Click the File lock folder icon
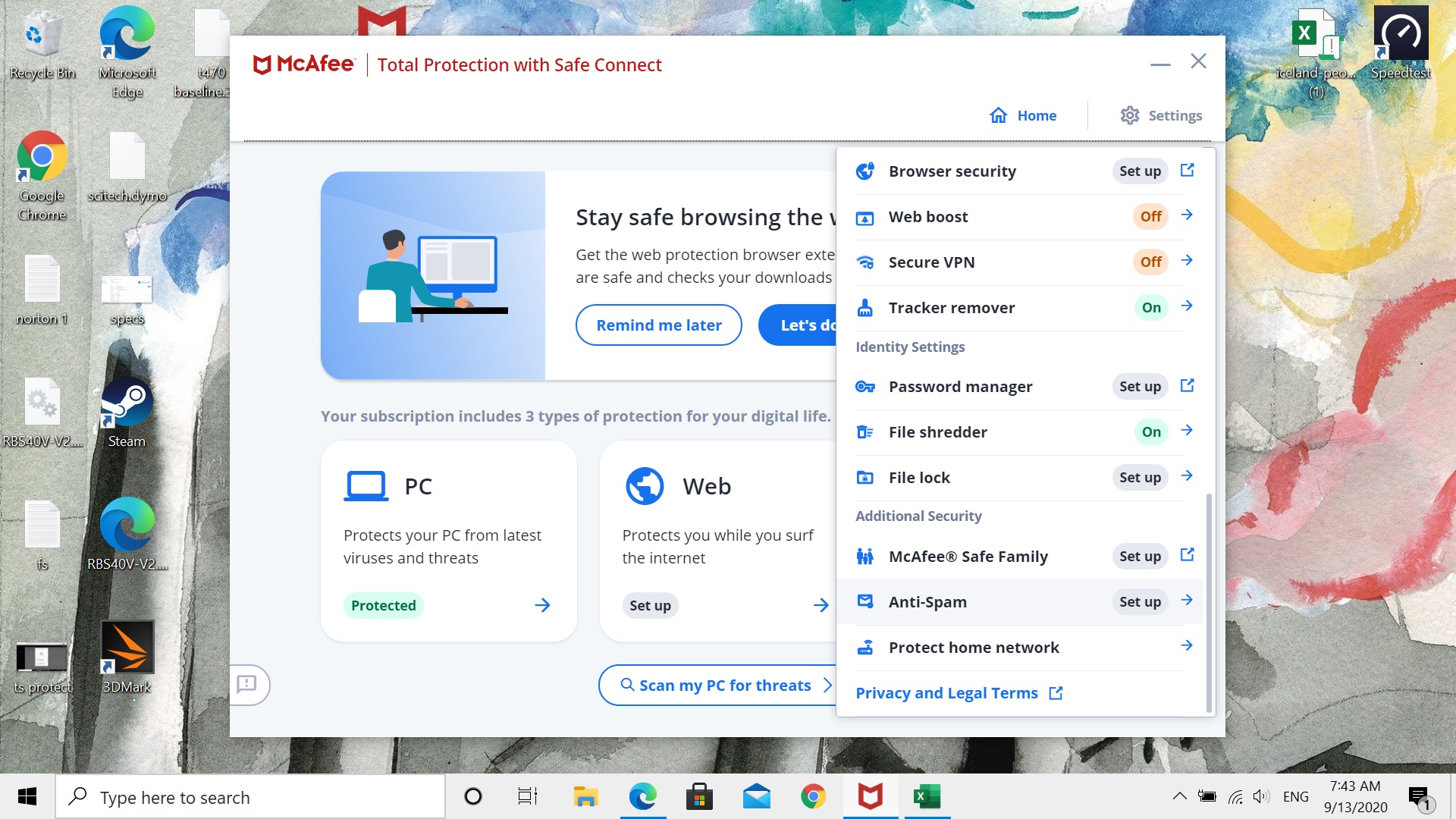Viewport: 1456px width, 819px height. coord(864,478)
